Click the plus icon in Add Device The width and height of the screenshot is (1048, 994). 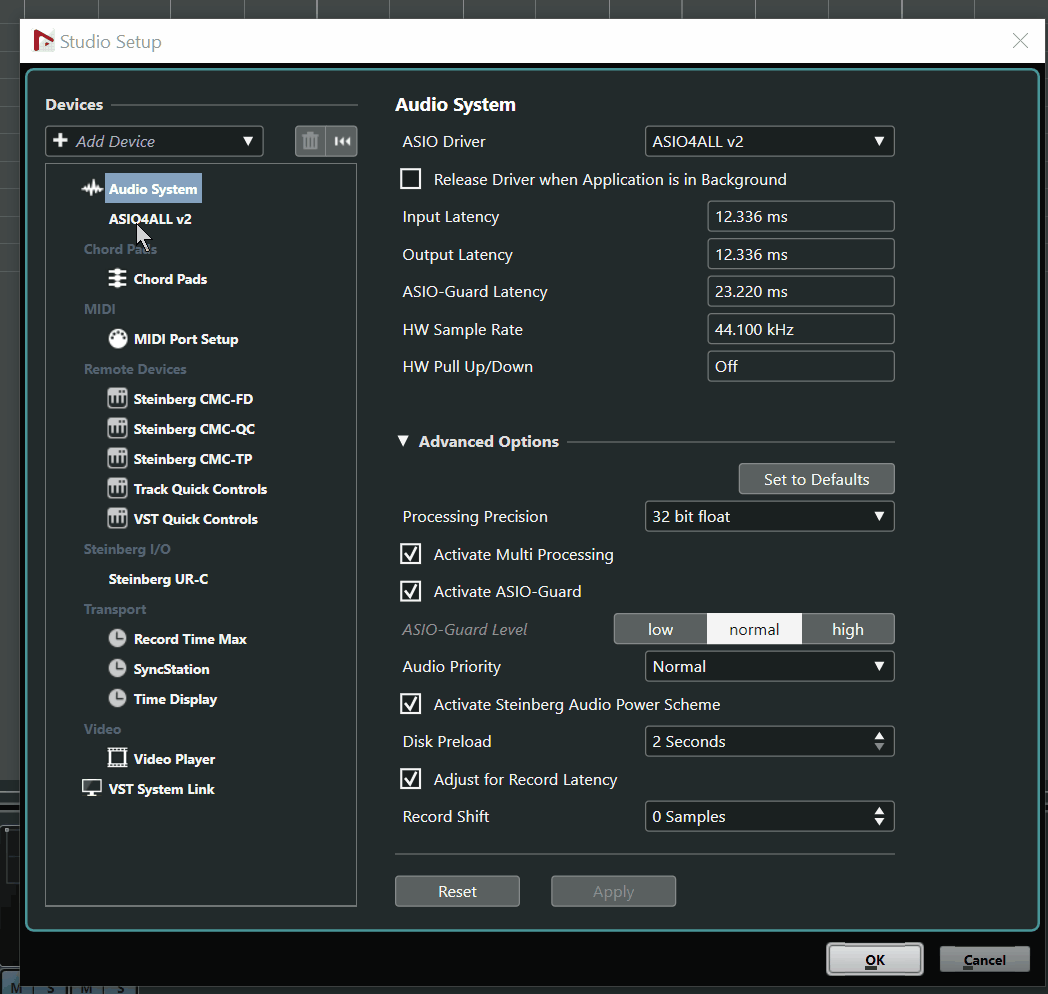60,140
